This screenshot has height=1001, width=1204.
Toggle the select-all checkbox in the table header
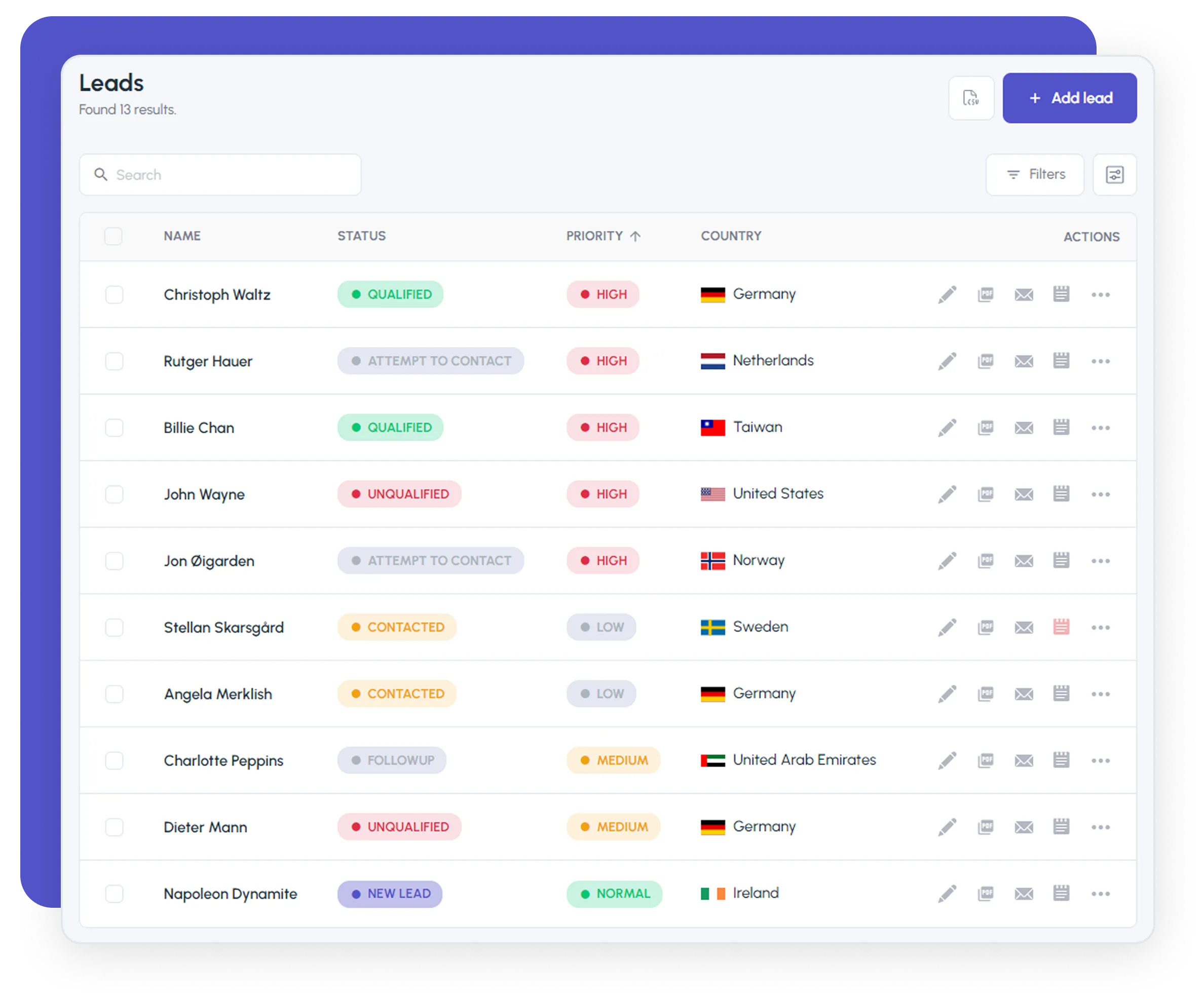(114, 236)
